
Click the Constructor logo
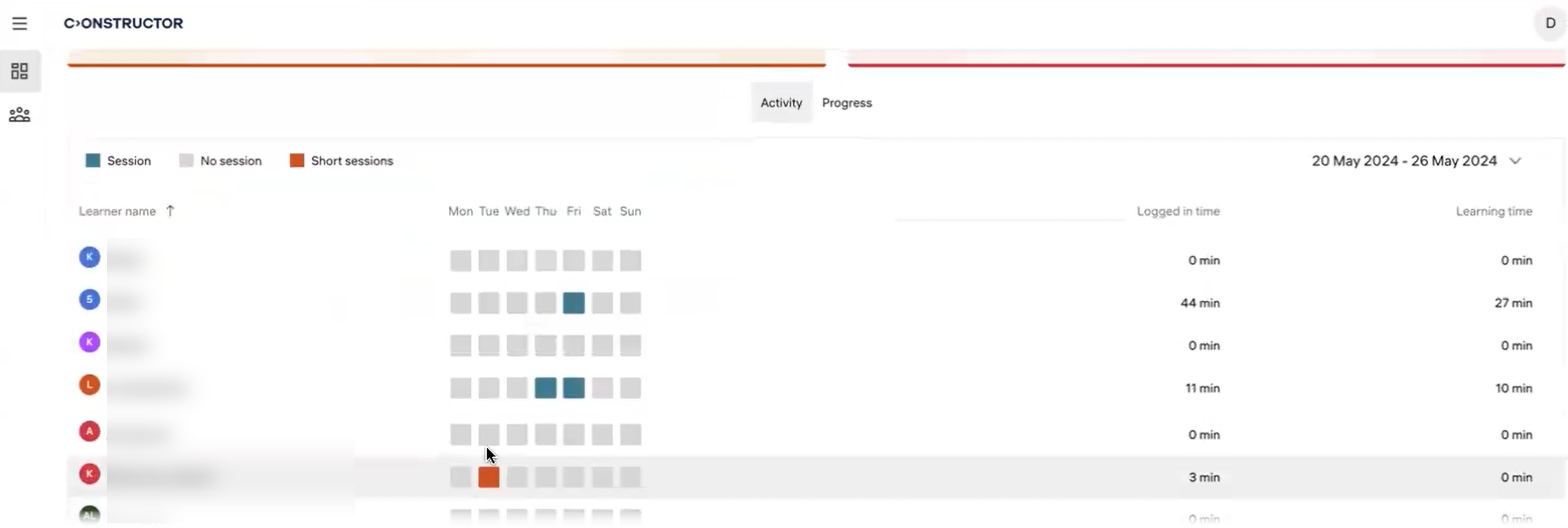[123, 23]
